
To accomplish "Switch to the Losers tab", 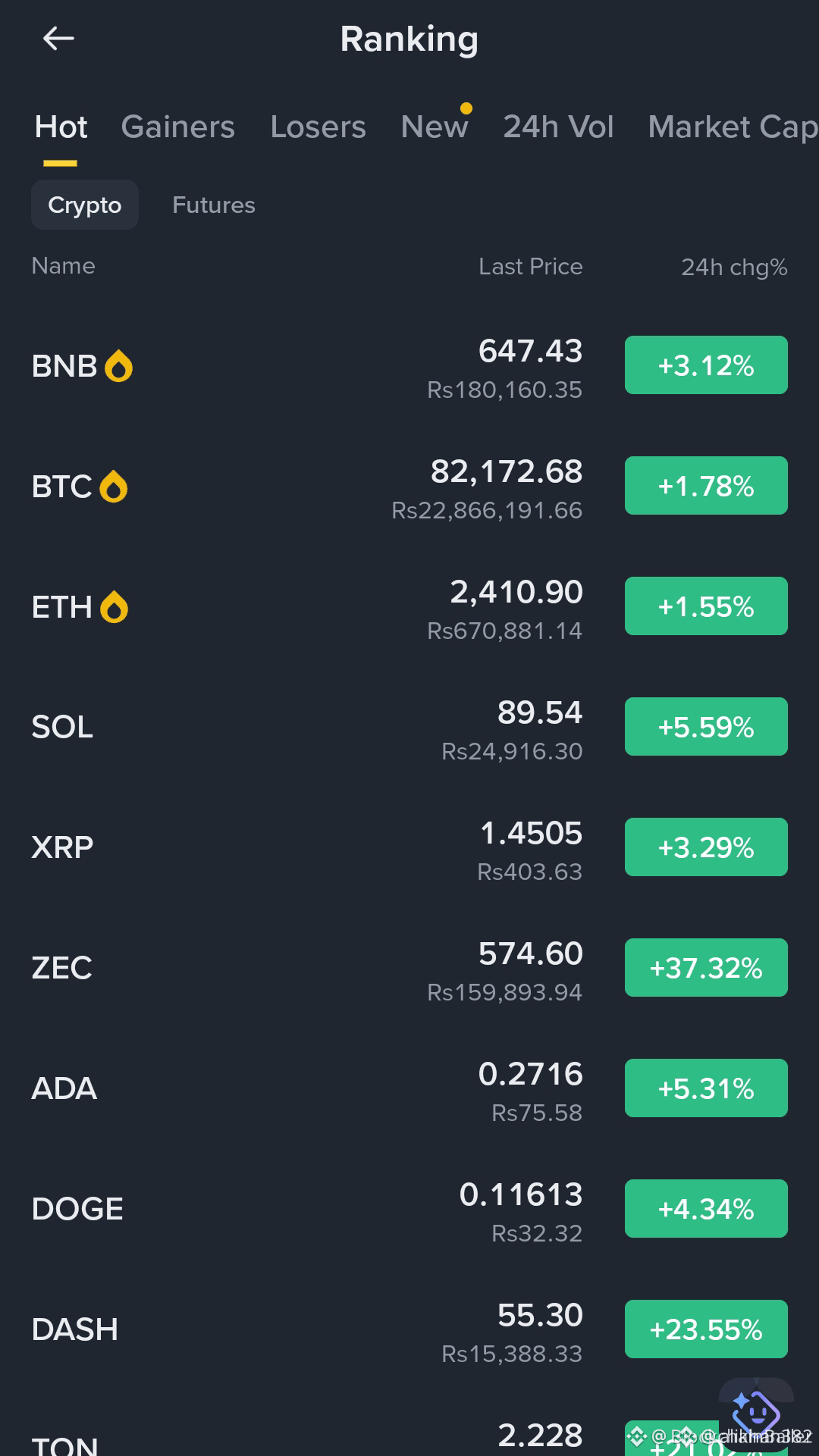I will 318,127.
